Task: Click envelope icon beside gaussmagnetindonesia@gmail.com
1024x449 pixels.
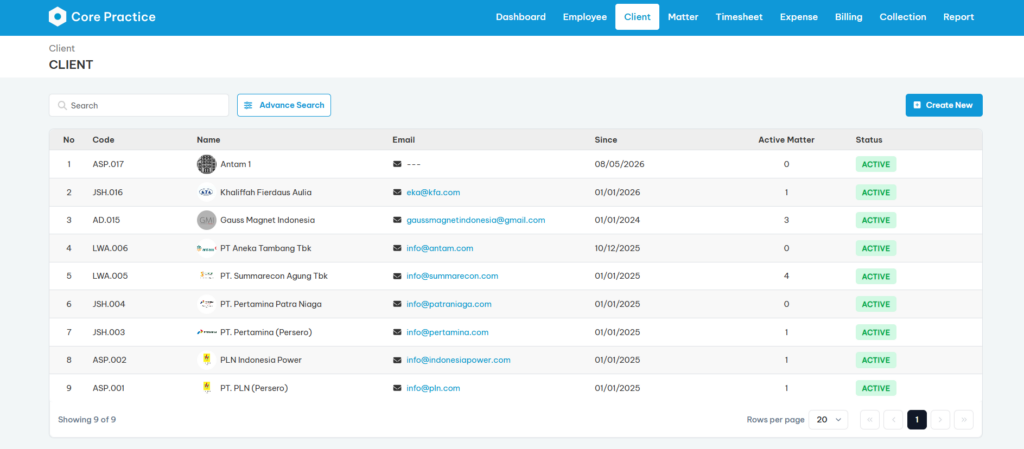Action: 397,221
